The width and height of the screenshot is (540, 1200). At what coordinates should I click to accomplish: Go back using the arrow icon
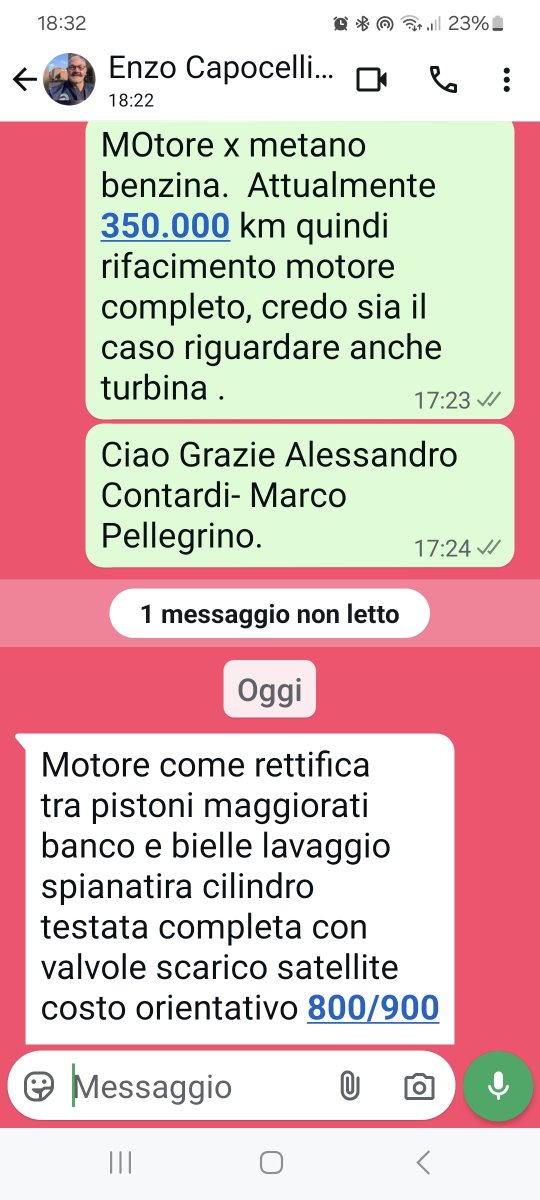[x=24, y=81]
